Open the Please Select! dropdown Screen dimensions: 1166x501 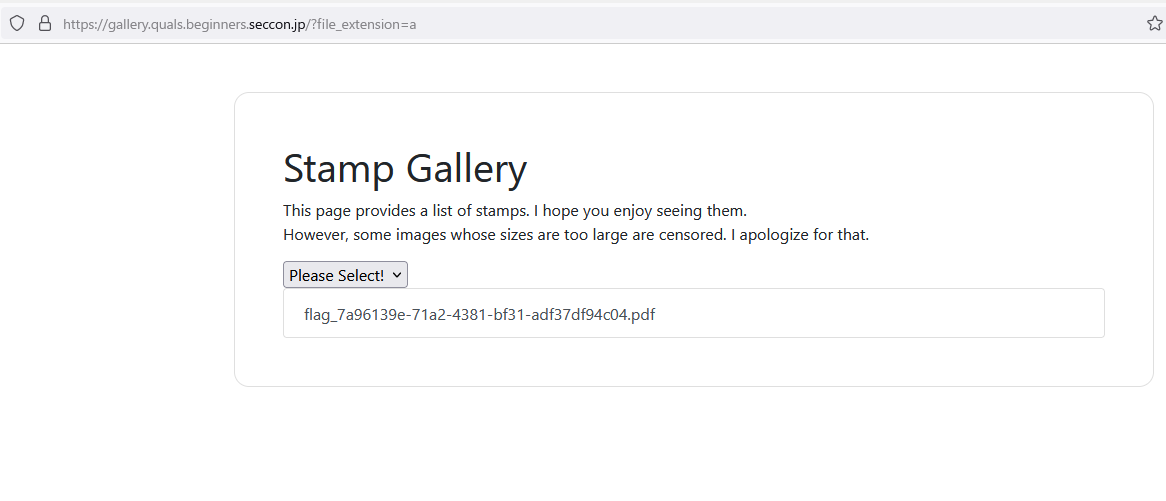[x=345, y=275]
